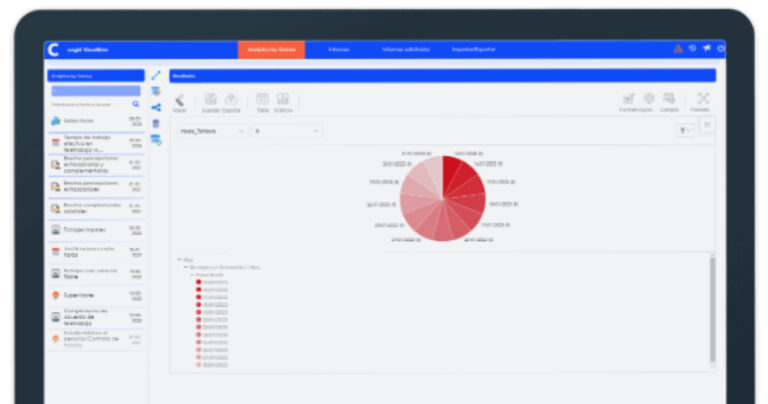Screen dimensions: 768x404
Task: Click the gear icon in the results toolbar
Action: click(x=648, y=99)
